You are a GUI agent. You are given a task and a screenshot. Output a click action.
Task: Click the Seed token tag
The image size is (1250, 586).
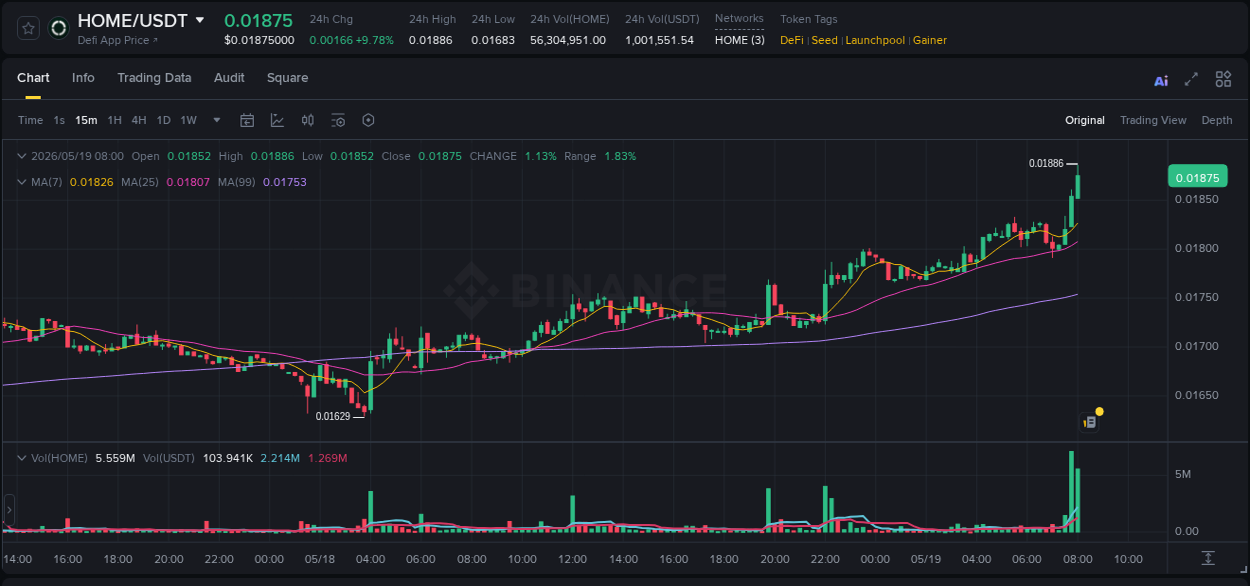point(824,40)
